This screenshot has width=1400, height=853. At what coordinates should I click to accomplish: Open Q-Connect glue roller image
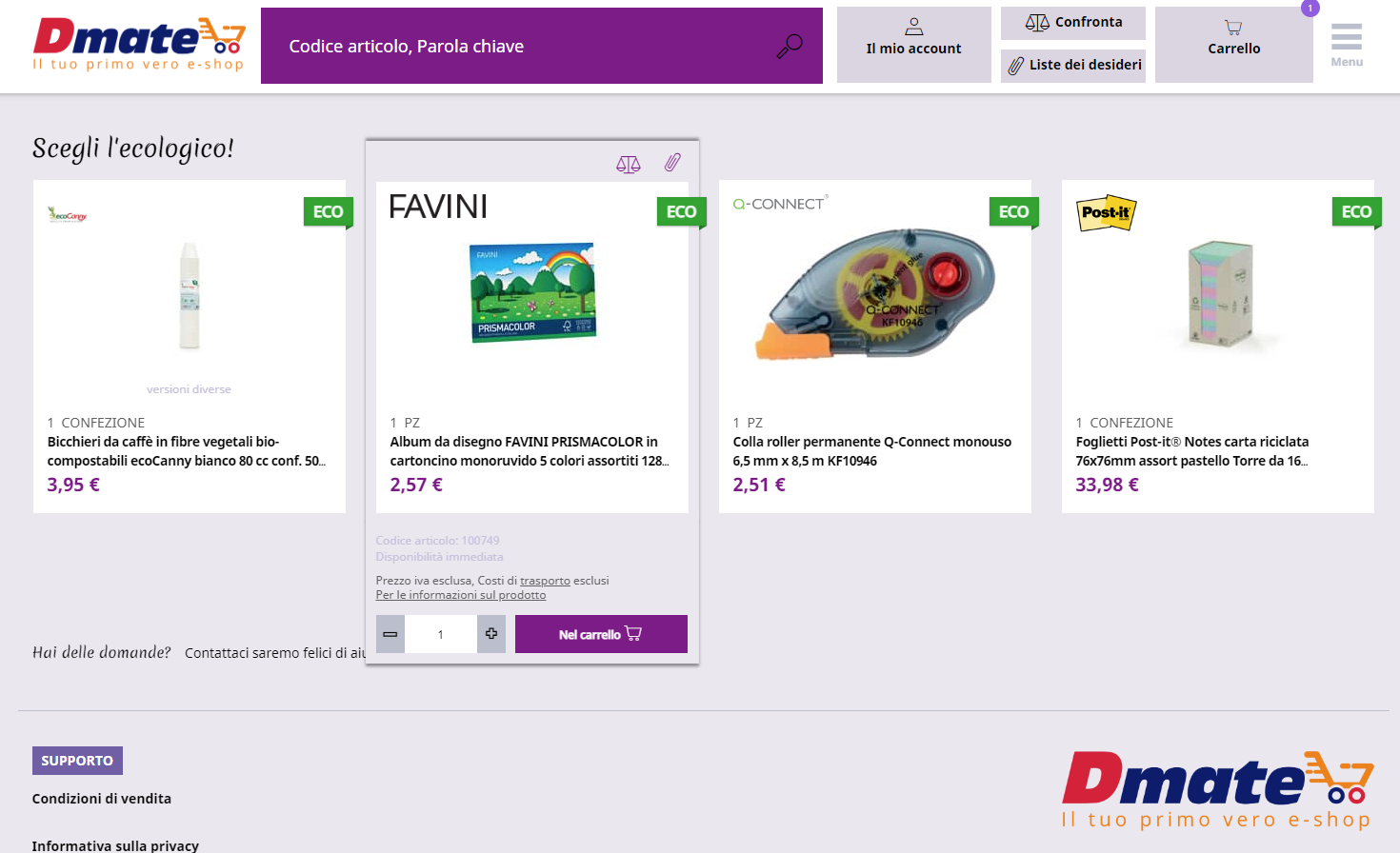(x=875, y=293)
